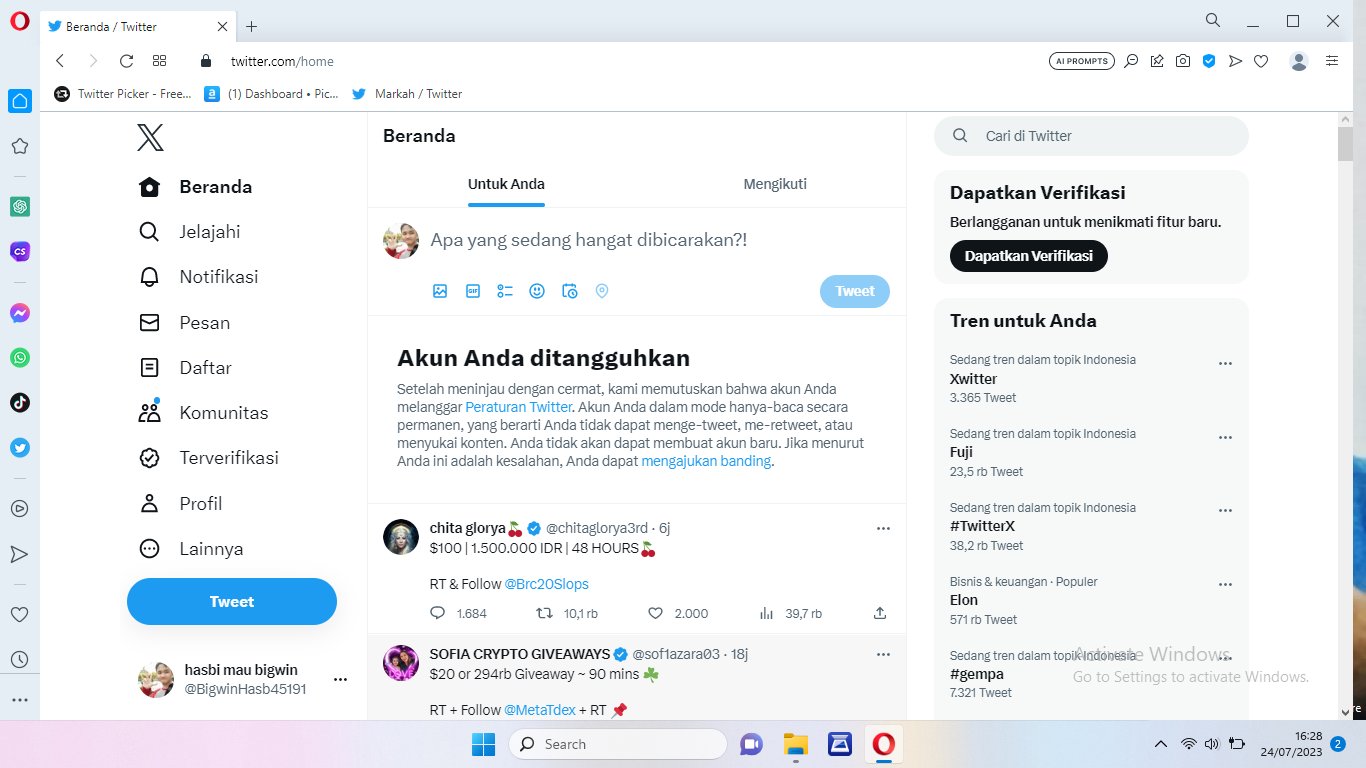Go back in browser
1366x768 pixels.
[60, 61]
